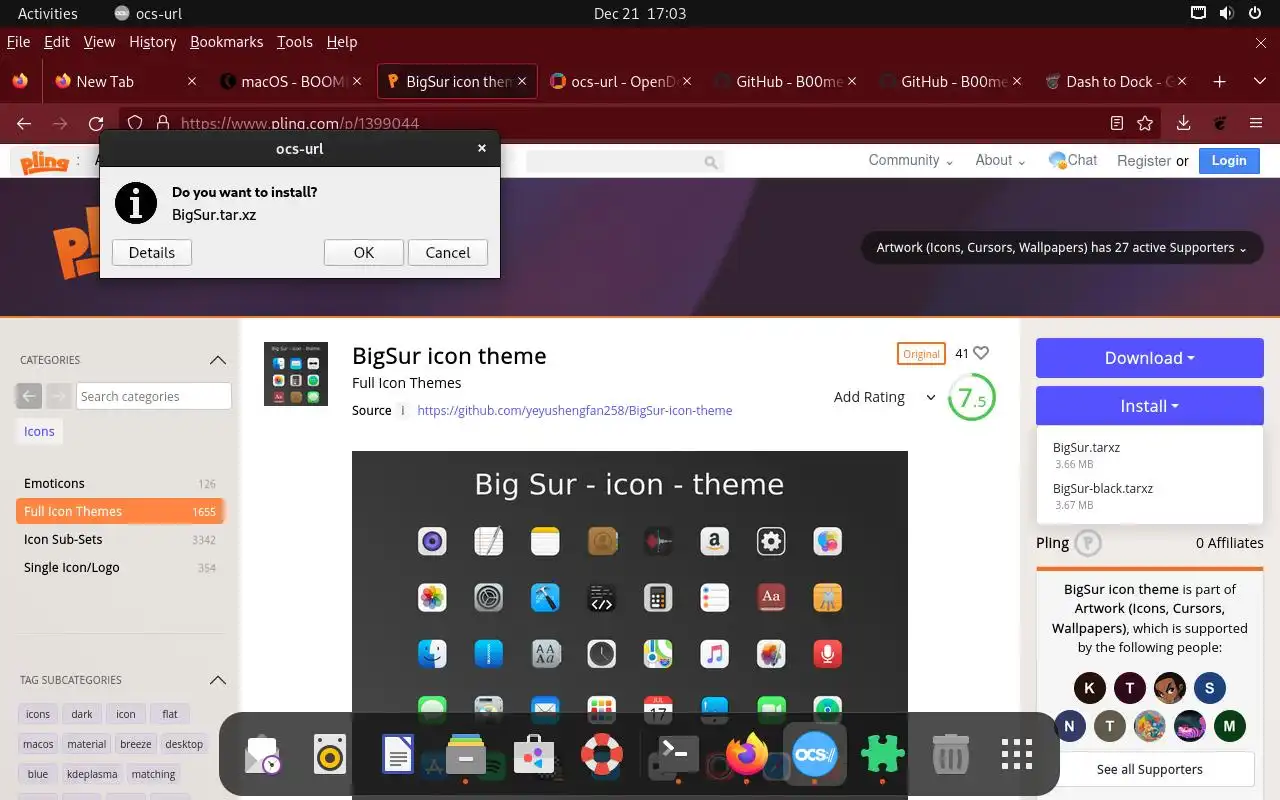Collapse the TAG SUBCATEGORIES section
Viewport: 1280px width, 800px height.
217,680
